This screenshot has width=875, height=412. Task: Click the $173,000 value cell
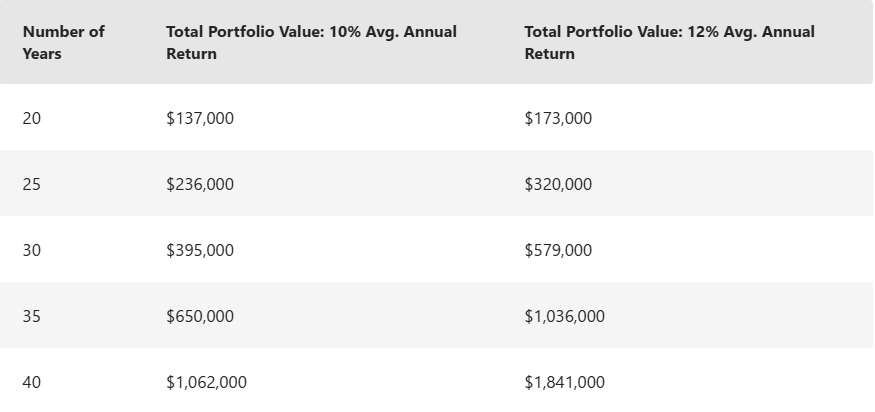point(558,118)
